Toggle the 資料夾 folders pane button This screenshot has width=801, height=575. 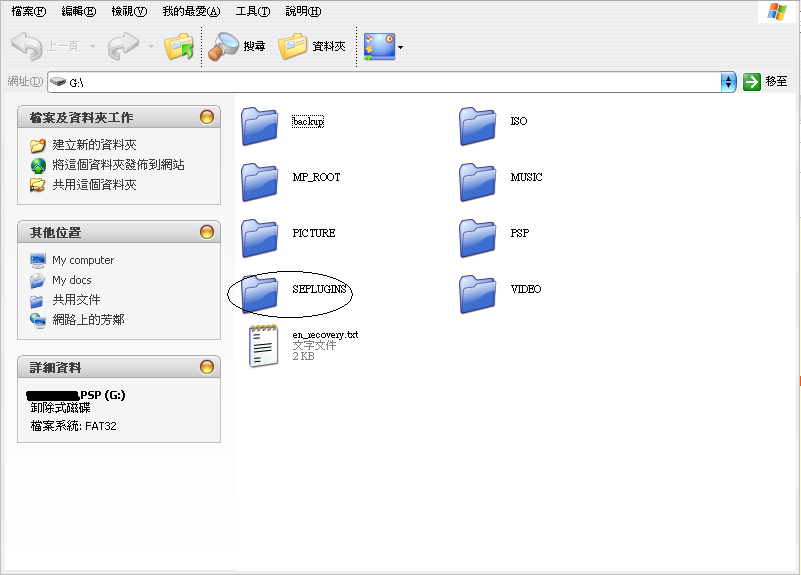click(312, 46)
